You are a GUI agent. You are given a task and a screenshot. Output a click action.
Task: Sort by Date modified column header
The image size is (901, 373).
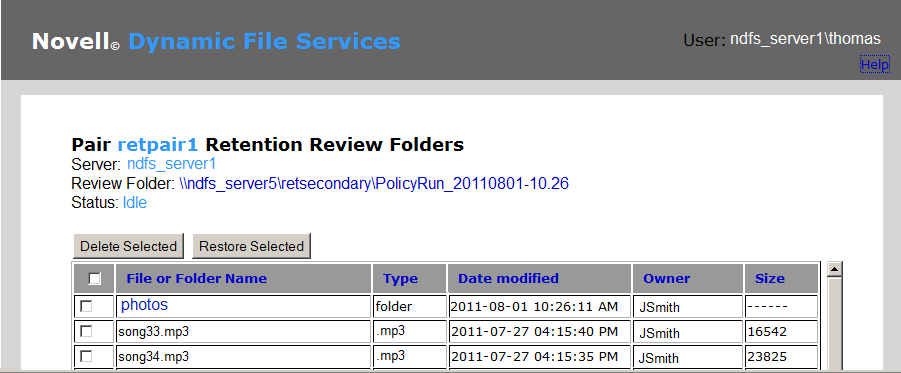click(x=508, y=279)
